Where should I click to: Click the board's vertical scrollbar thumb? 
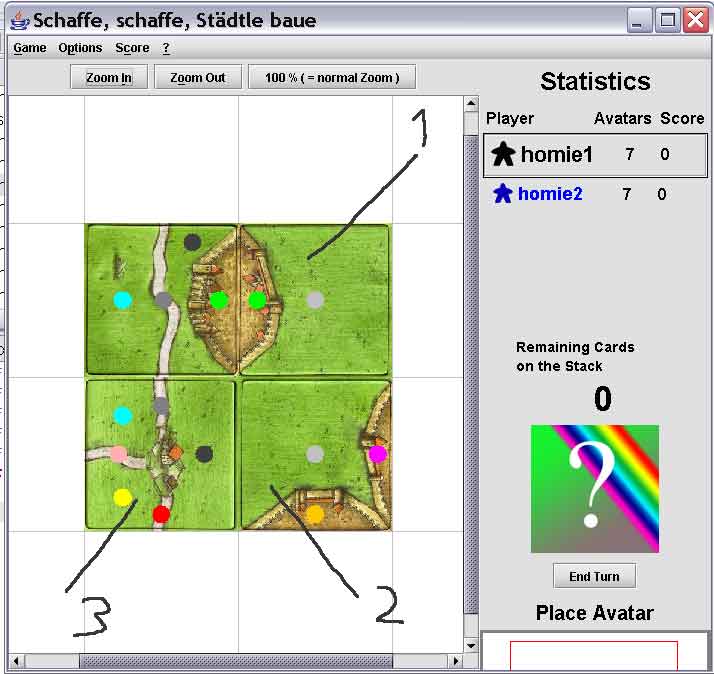coord(471,373)
